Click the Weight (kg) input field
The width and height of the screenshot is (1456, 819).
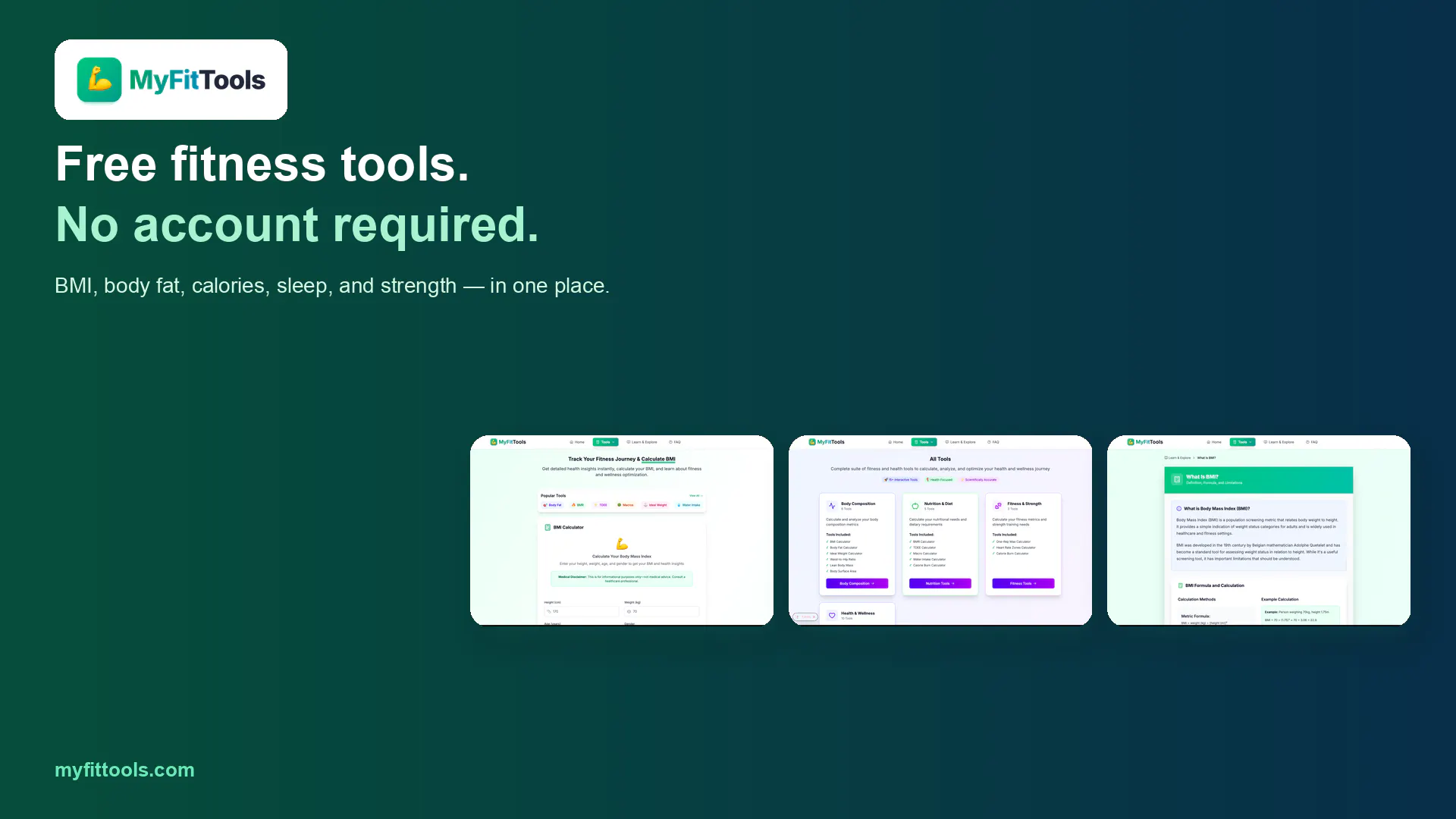pyautogui.click(x=661, y=611)
